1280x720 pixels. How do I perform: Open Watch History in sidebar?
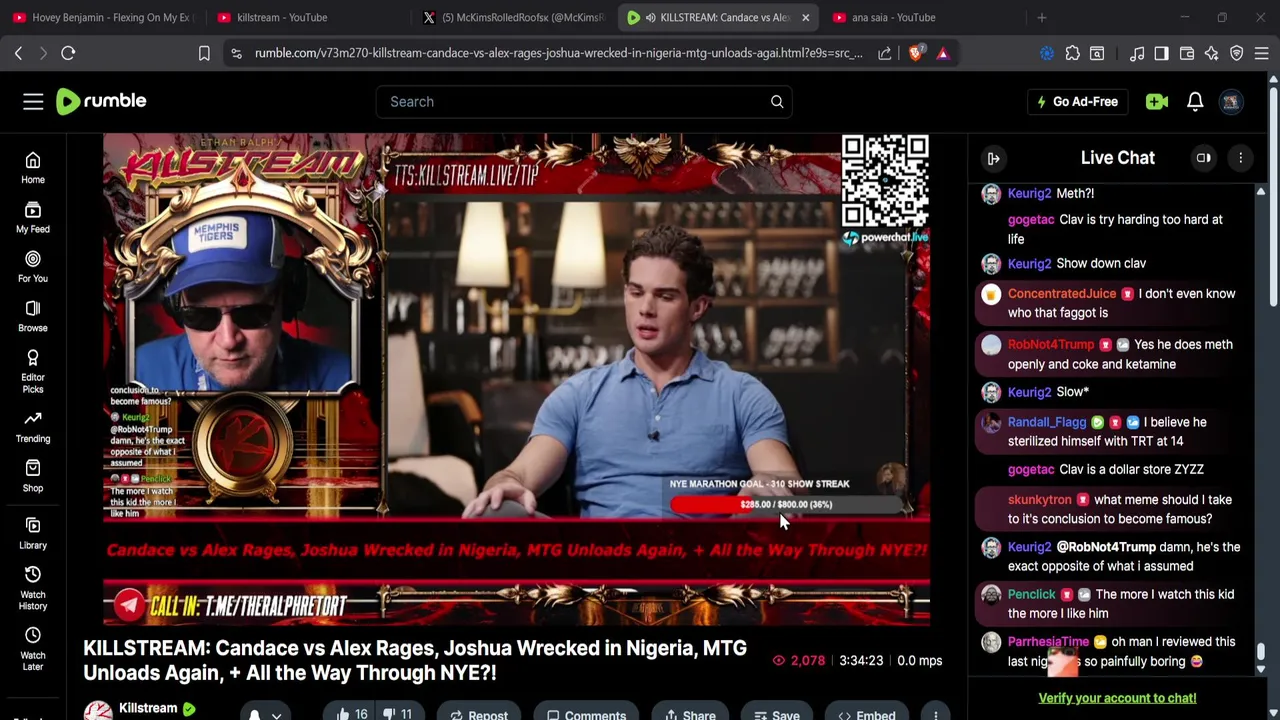(33, 588)
